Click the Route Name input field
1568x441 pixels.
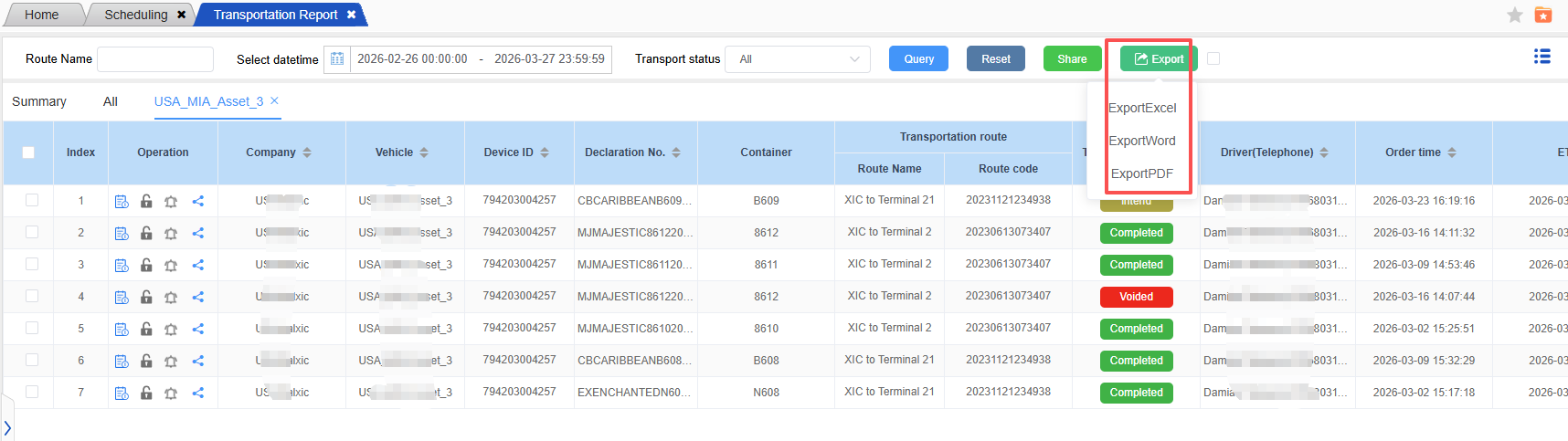point(155,59)
